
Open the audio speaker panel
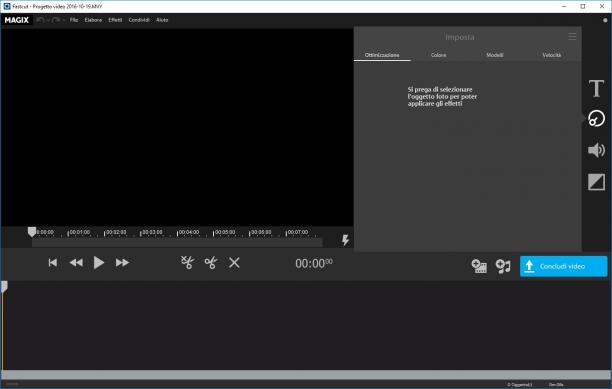pos(596,150)
